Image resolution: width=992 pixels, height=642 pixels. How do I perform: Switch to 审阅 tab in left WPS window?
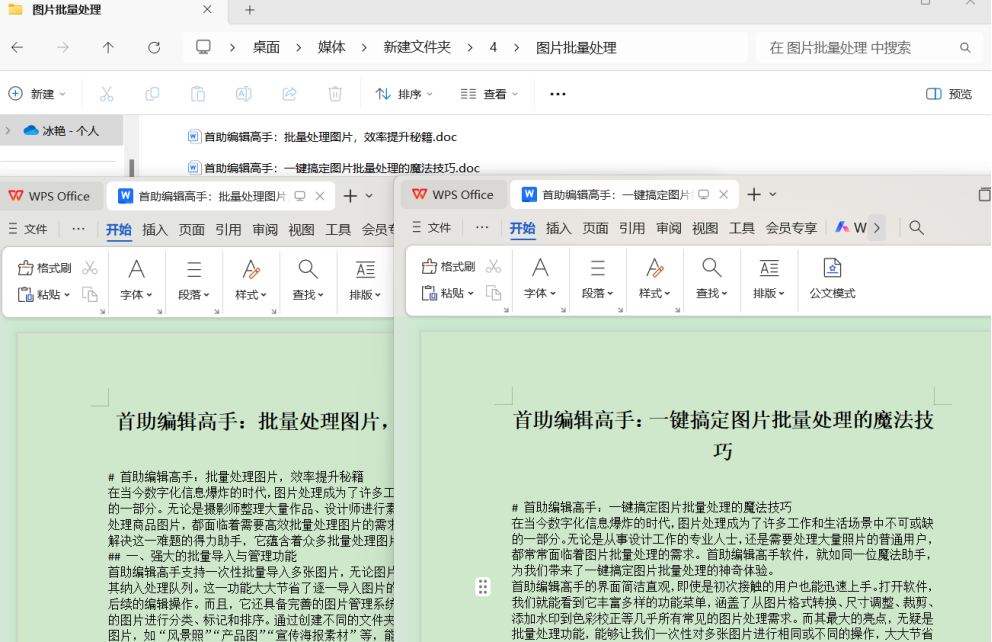pyautogui.click(x=265, y=229)
